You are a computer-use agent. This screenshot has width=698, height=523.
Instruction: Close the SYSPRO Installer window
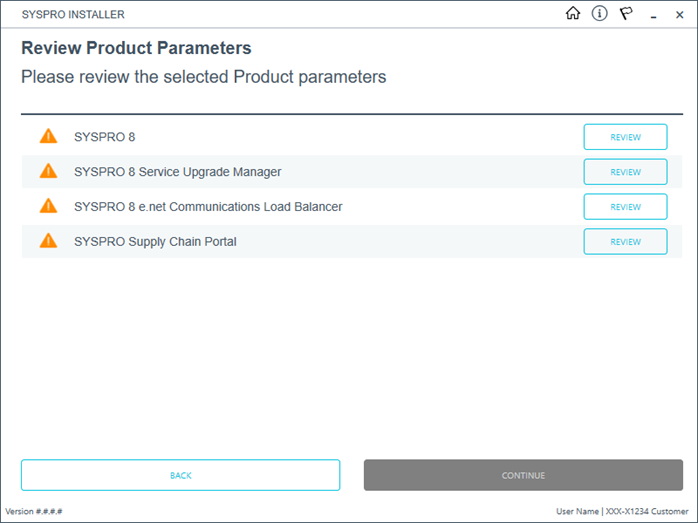pos(679,15)
